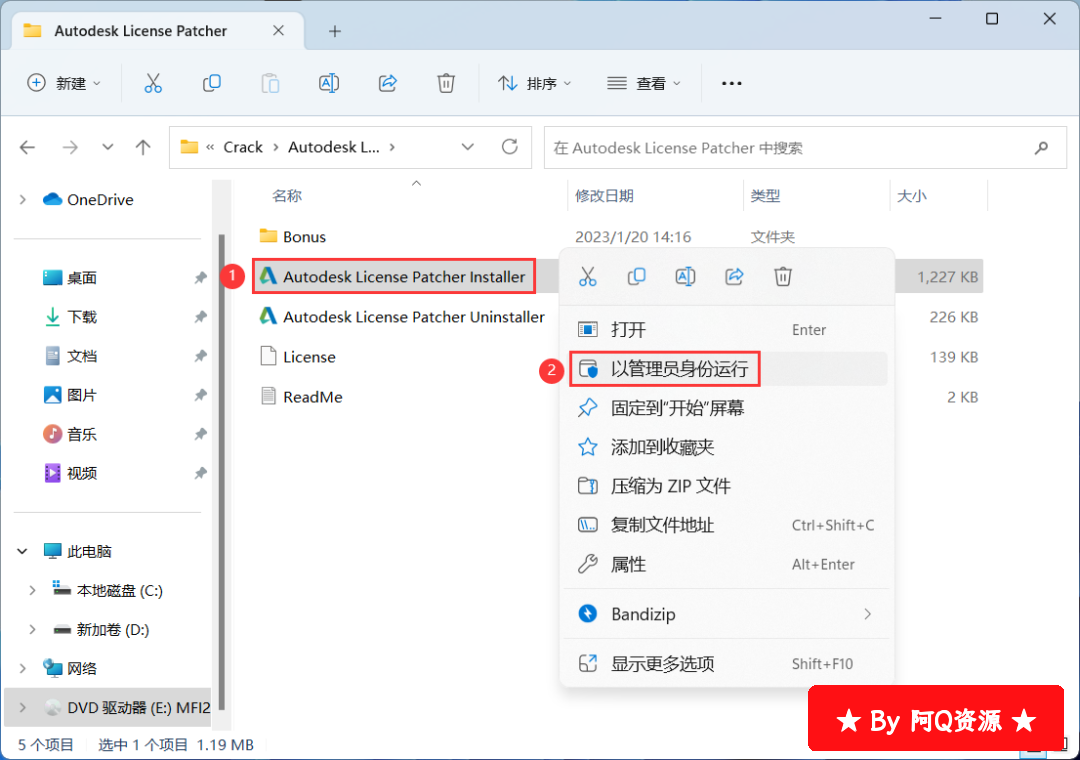Viewport: 1080px width, 760px height.
Task: Expand the 网络 tree node
Action: coord(23,668)
